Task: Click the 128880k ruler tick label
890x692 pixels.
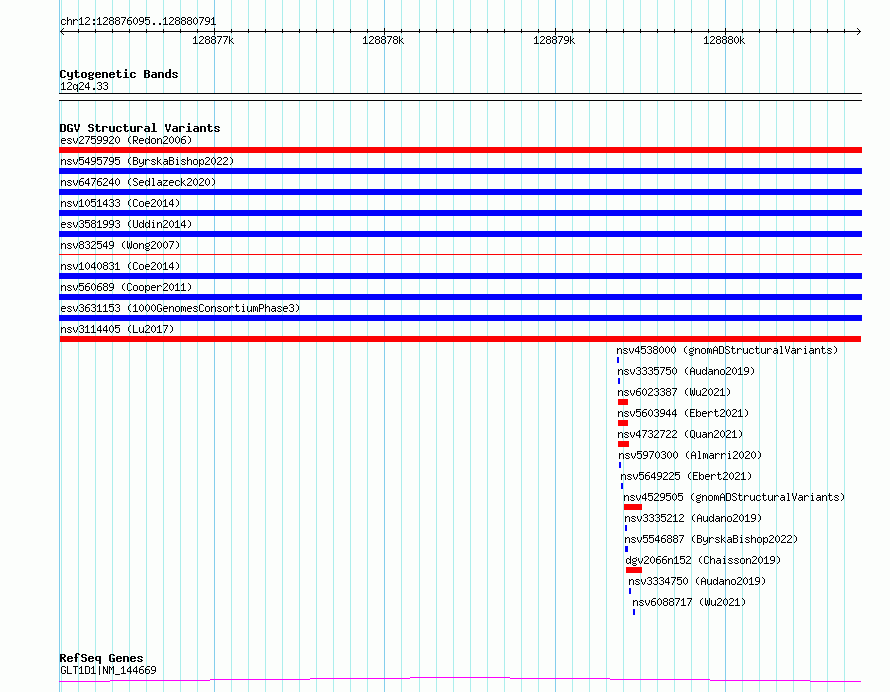Action: [724, 40]
